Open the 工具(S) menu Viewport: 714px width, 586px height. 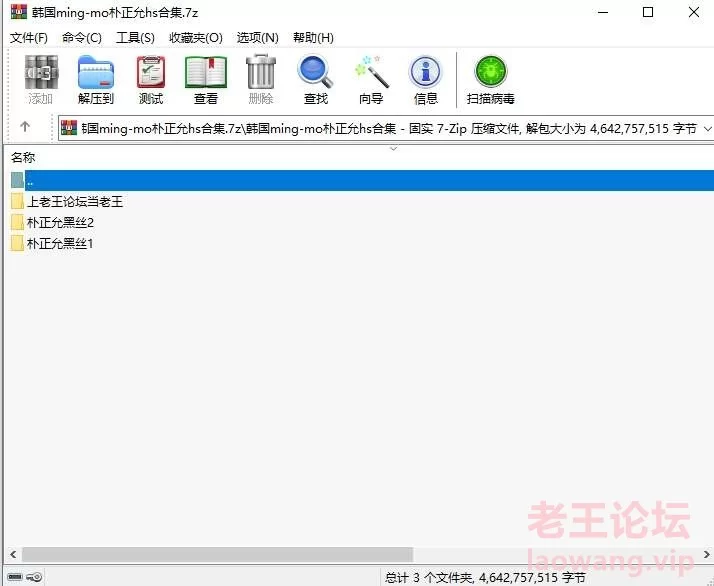[135, 38]
